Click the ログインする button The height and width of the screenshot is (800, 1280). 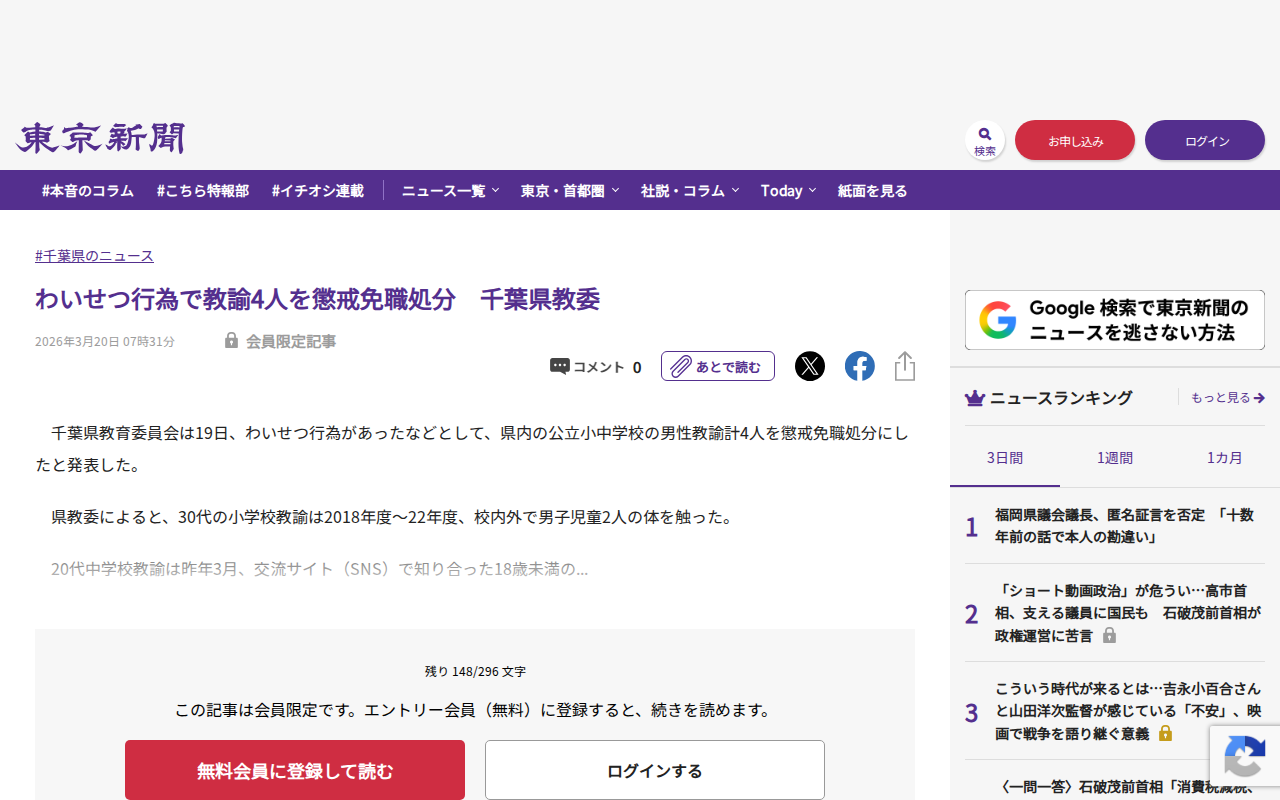pos(655,770)
